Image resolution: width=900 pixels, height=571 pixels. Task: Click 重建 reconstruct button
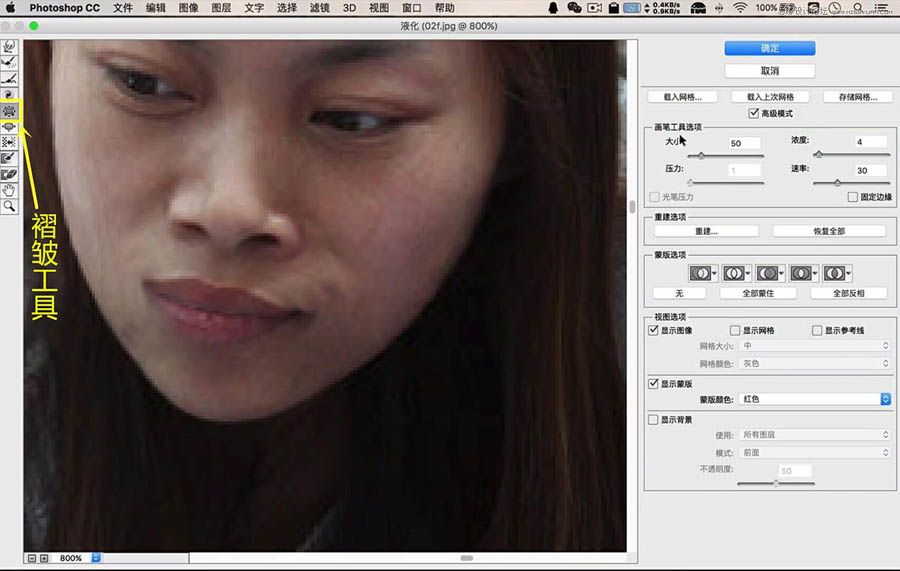706,231
